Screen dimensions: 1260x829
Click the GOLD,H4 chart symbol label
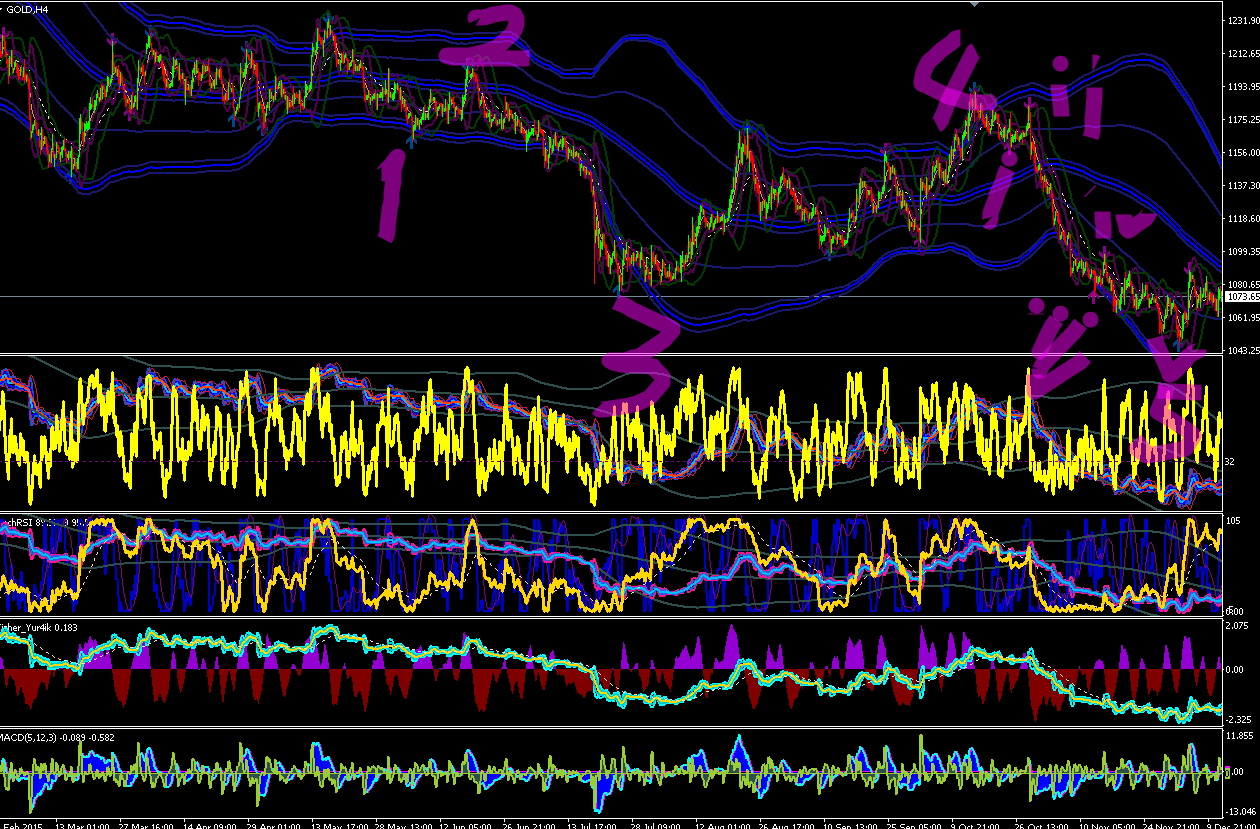tap(28, 9)
